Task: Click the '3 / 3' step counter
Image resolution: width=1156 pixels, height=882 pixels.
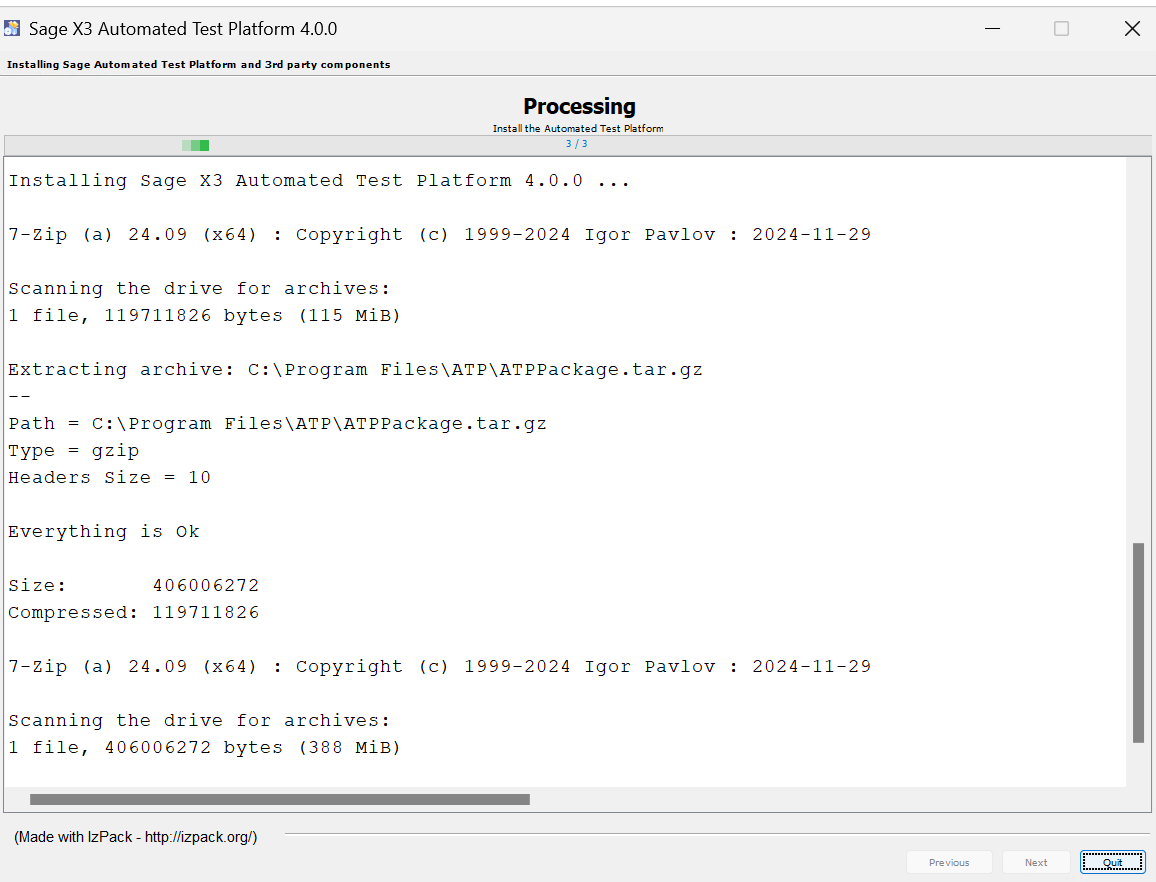Action: 577,144
